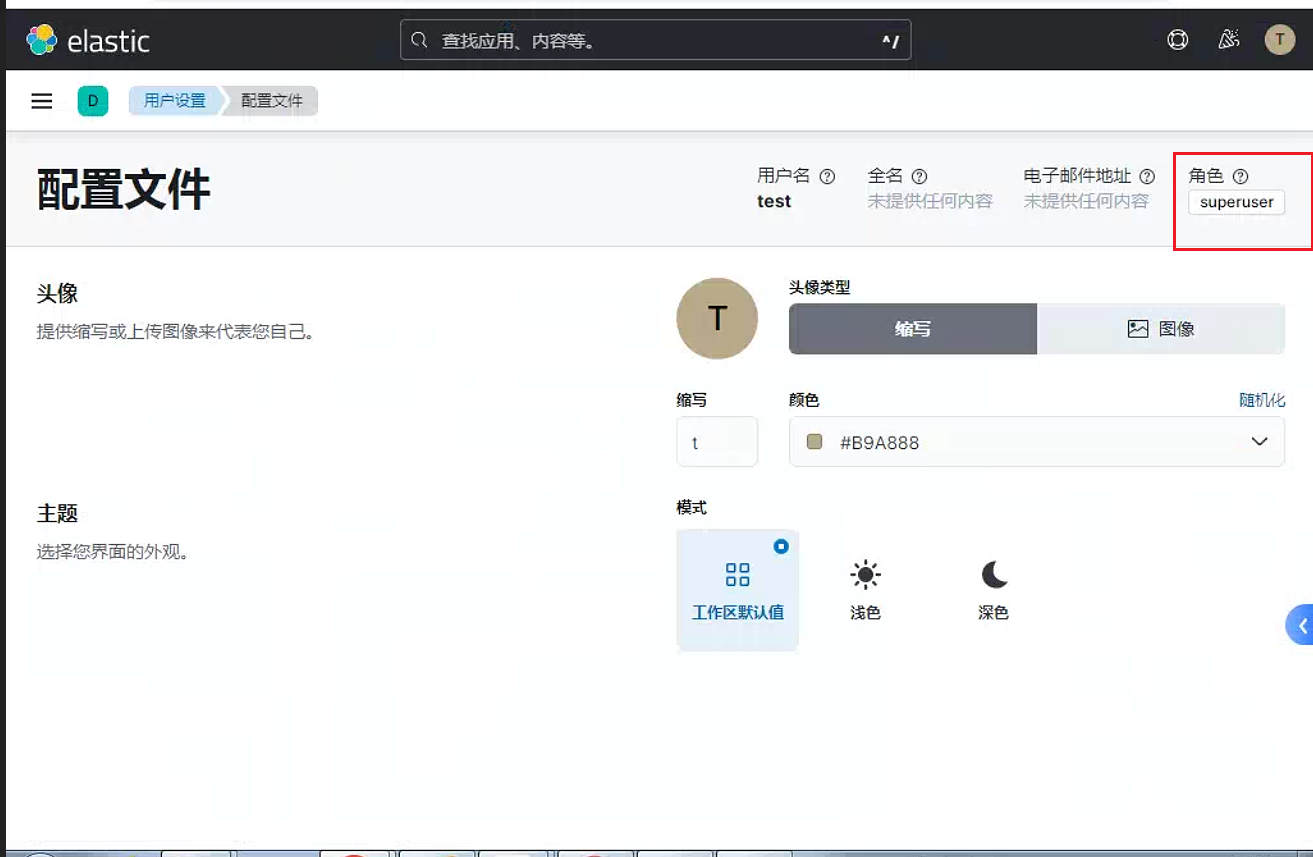Screen dimensions: 1313x857
Task: Select the 浅色 light mode
Action: [x=865, y=590]
